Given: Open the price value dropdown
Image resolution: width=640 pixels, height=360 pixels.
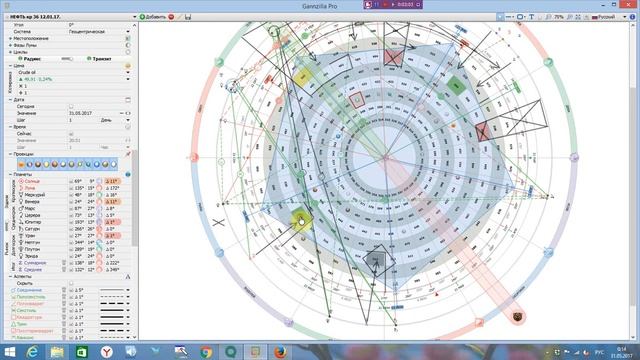Looking at the screenshot, I should (128, 79).
